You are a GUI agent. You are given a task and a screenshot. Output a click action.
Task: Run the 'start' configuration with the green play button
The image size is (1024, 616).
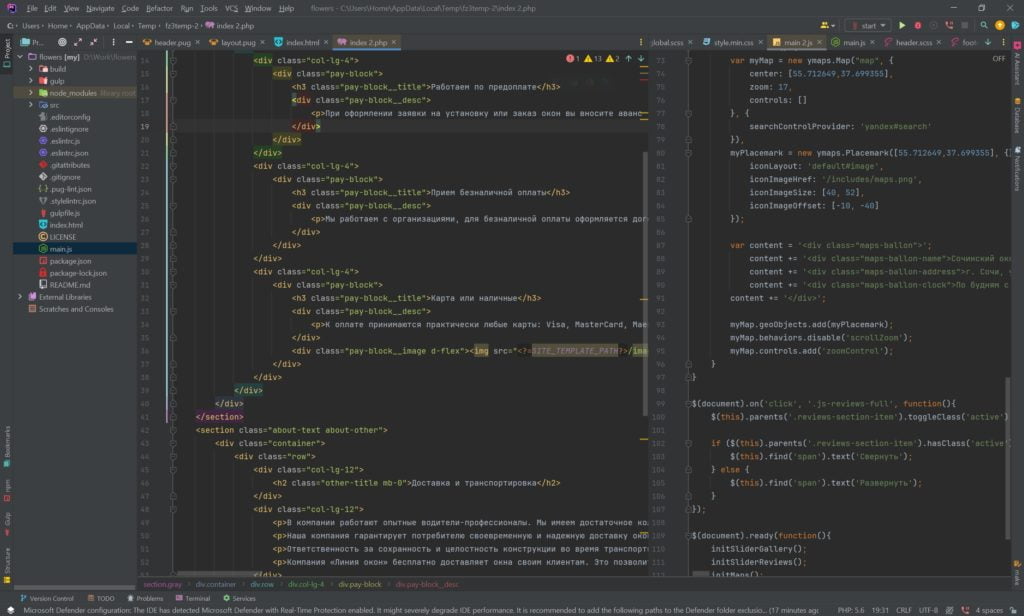[x=902, y=25]
